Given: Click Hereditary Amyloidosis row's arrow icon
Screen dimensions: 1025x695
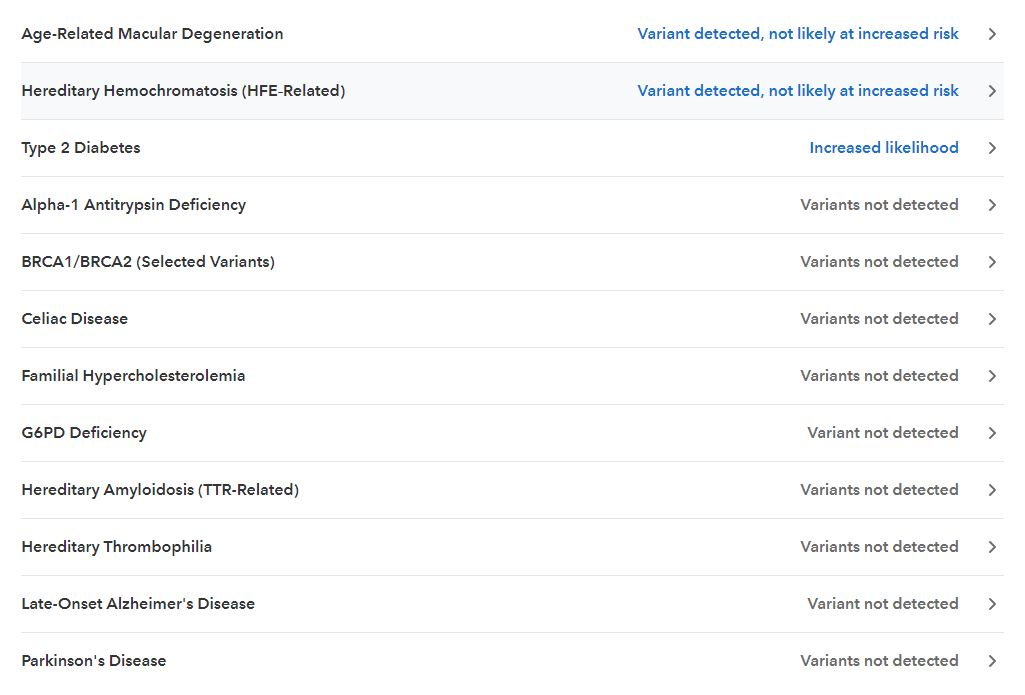Looking at the screenshot, I should pyautogui.click(x=992, y=490).
